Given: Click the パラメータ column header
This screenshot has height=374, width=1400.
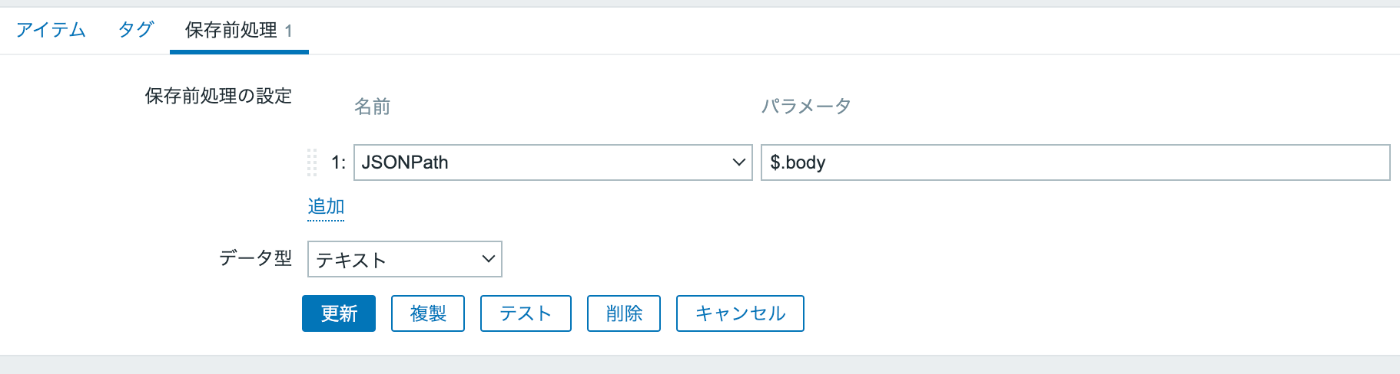Looking at the screenshot, I should tap(806, 106).
